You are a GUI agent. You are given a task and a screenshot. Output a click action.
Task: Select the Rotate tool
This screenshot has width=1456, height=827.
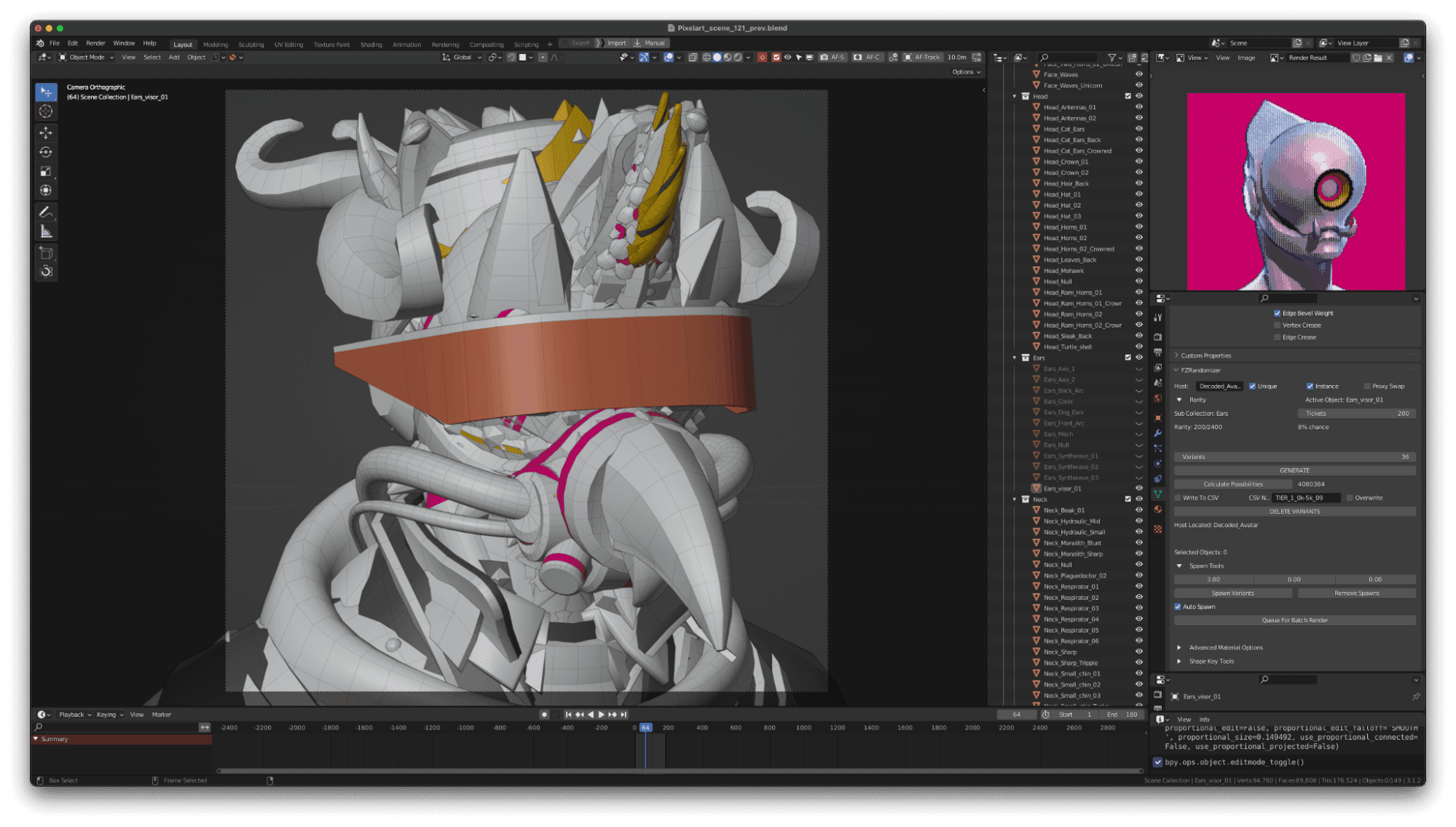coord(46,152)
